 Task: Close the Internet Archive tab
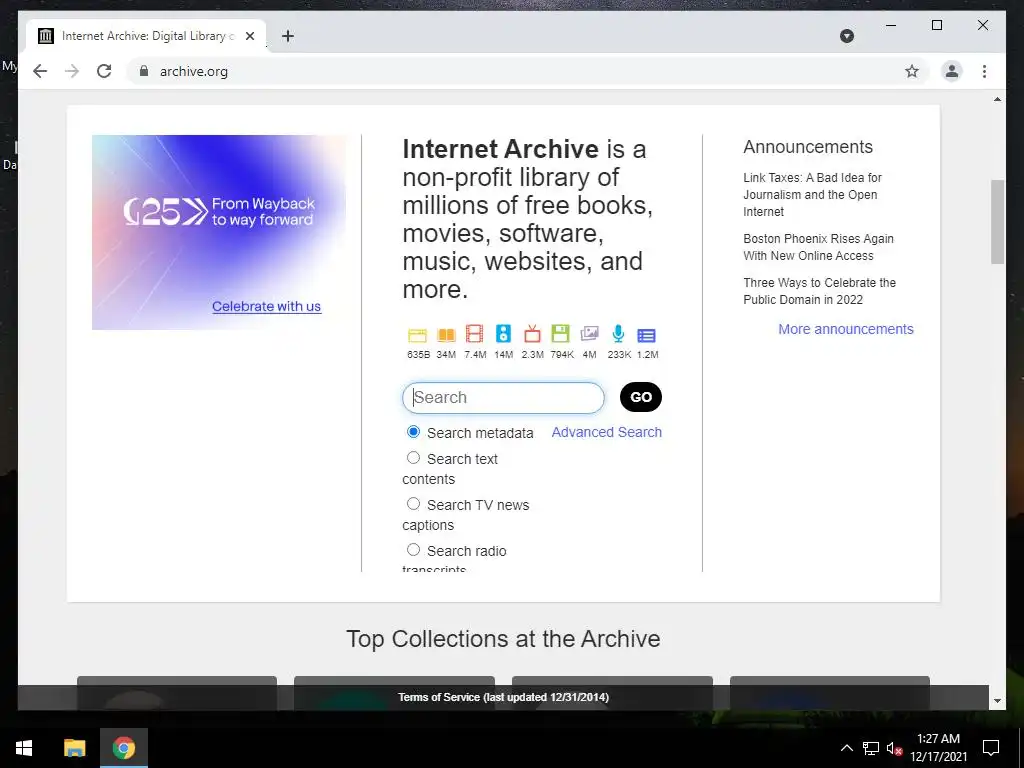[249, 36]
